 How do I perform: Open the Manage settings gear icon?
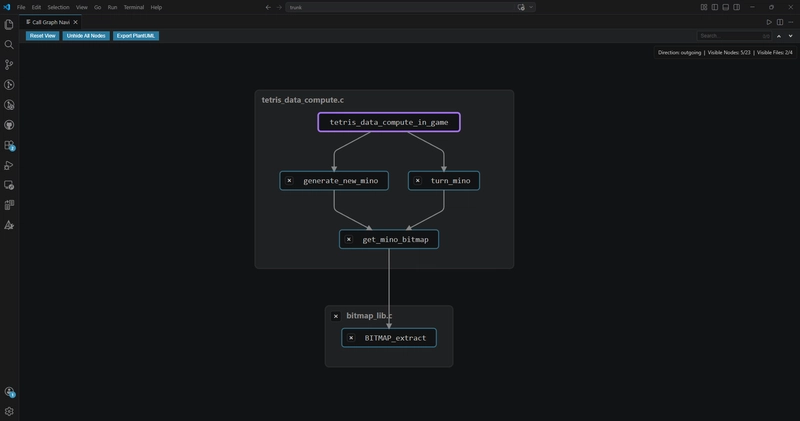coord(9,411)
